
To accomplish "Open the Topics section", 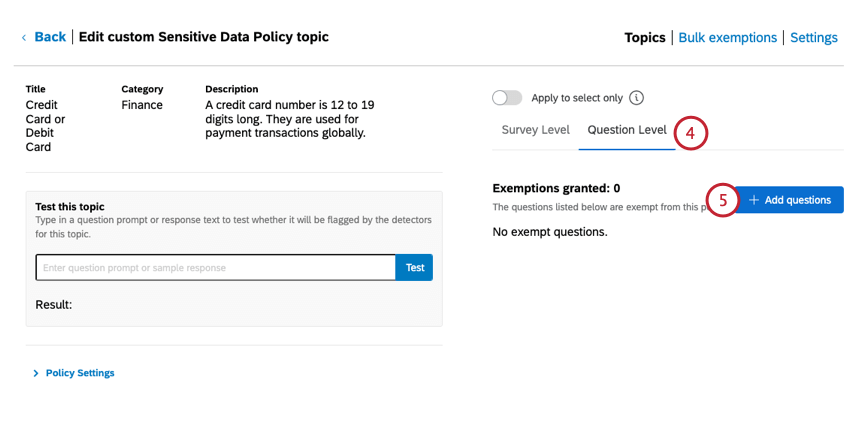I will pyautogui.click(x=645, y=38).
